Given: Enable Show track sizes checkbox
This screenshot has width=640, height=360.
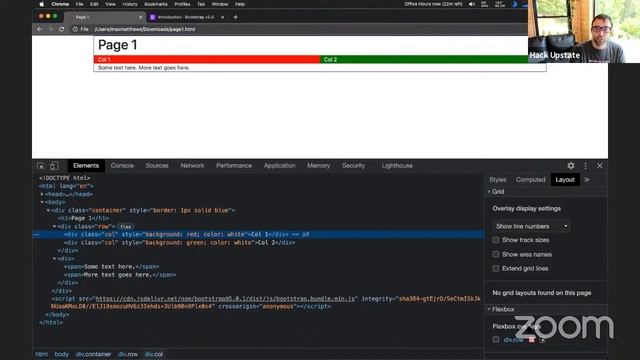Looking at the screenshot, I should [x=496, y=240].
